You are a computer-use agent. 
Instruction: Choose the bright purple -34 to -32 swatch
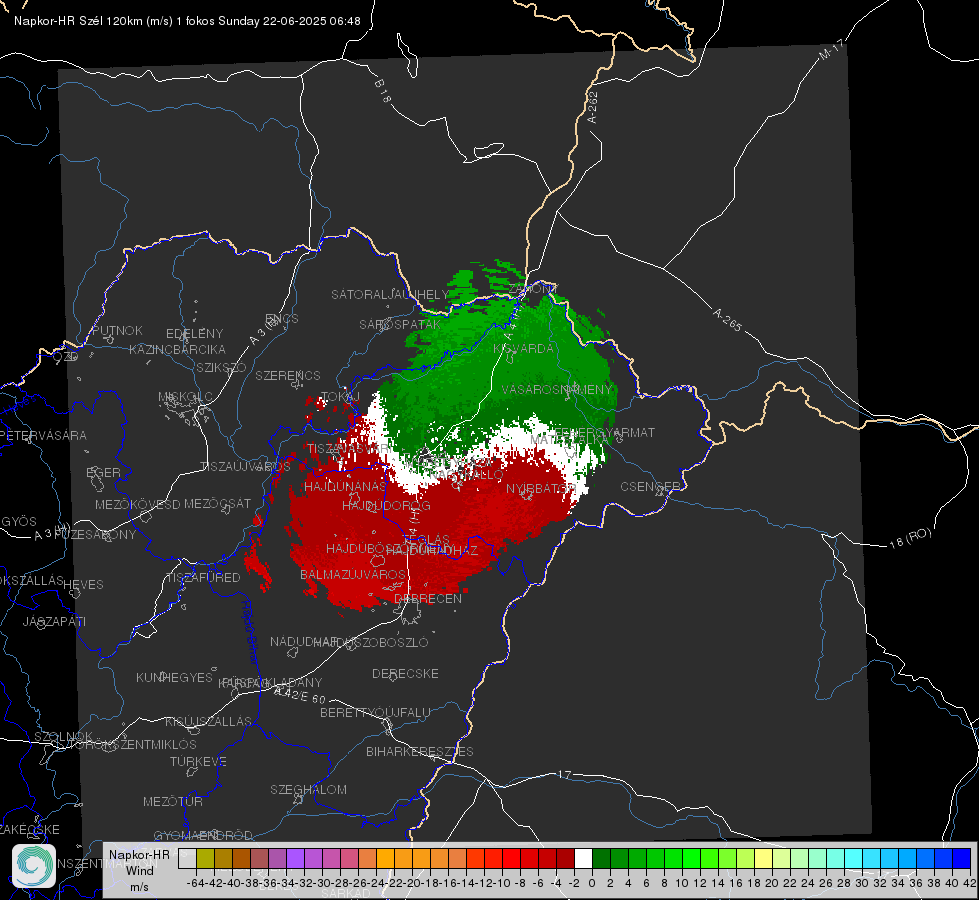pos(295,858)
